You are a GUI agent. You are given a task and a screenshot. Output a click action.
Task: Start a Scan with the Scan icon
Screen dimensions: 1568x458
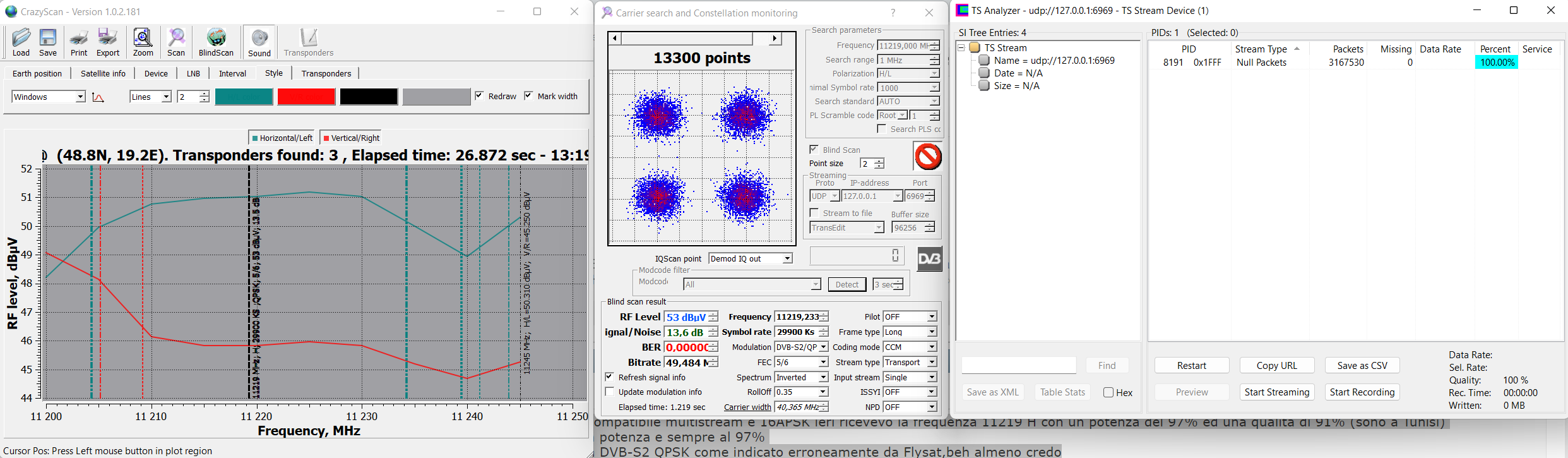(x=176, y=42)
